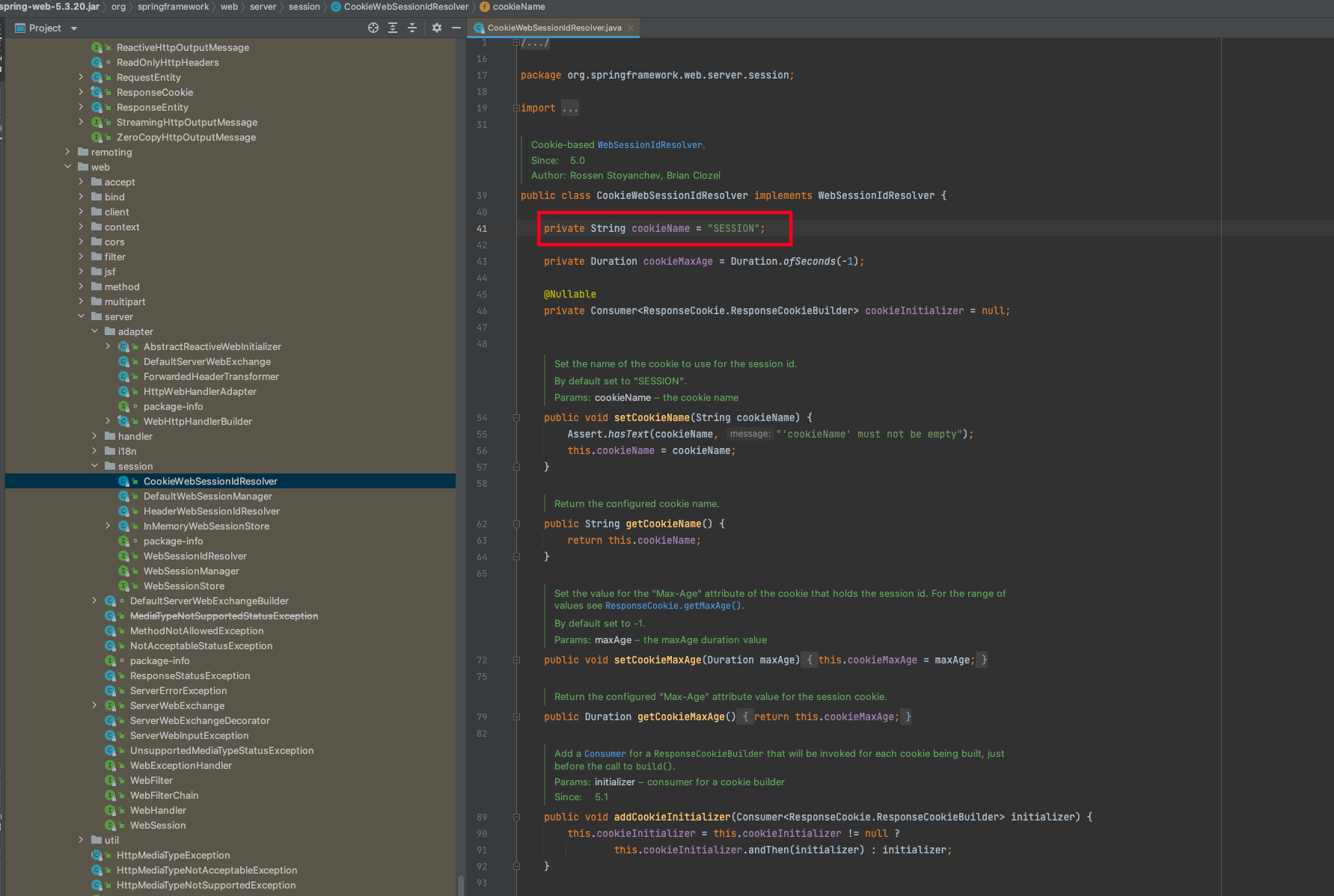Select DefaultWebSessionManager in project tree
The image size is (1334, 896).
tap(207, 496)
